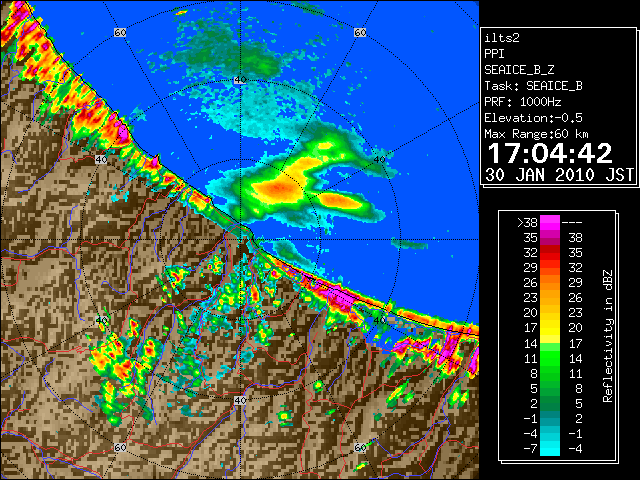Pick the orange segment beside legend value 26
Viewport: 640px width, 480px height.
550,282
